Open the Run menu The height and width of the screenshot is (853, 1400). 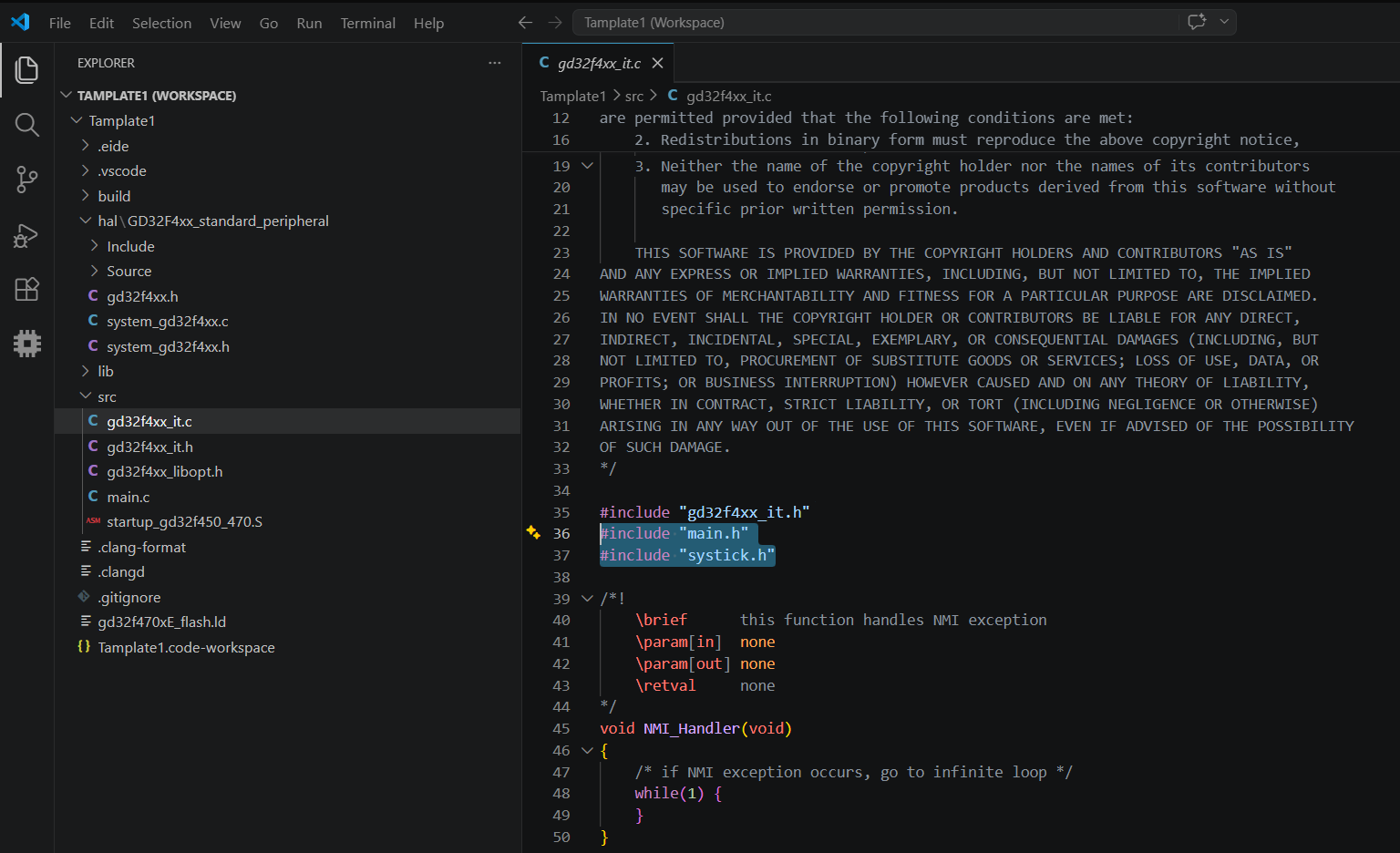[309, 23]
